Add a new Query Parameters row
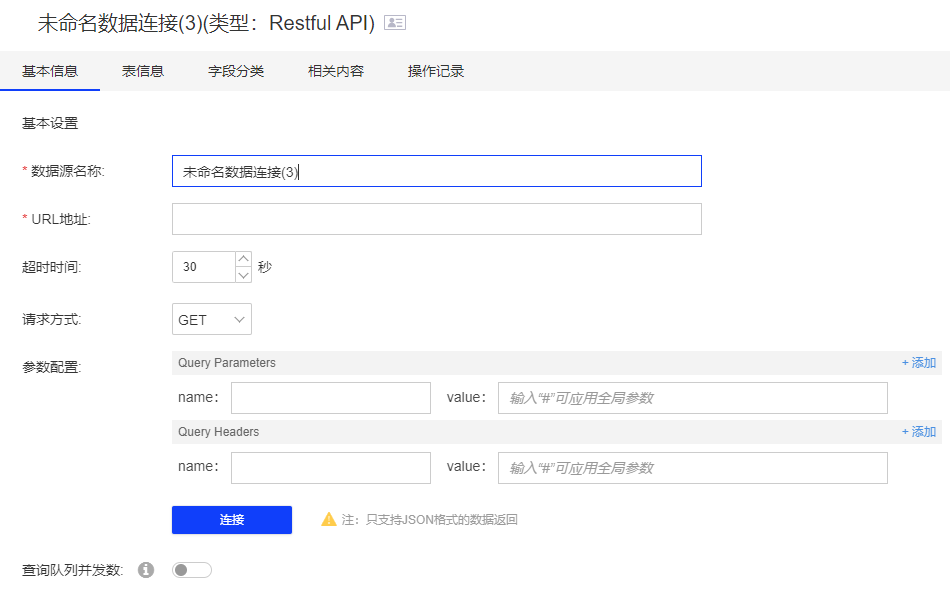This screenshot has height=597, width=950. 919,363
